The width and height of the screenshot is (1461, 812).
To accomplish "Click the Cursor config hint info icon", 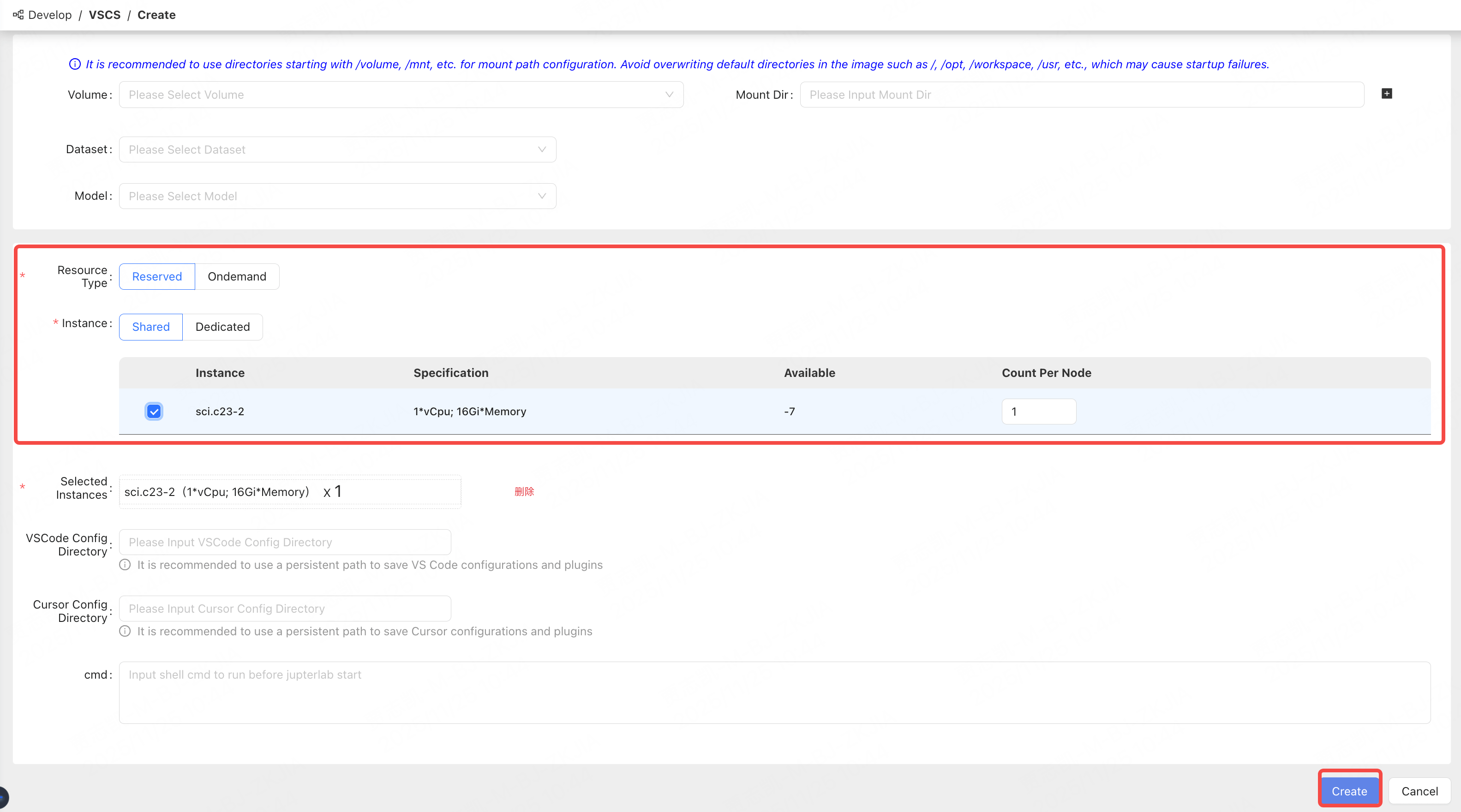I will [x=125, y=631].
